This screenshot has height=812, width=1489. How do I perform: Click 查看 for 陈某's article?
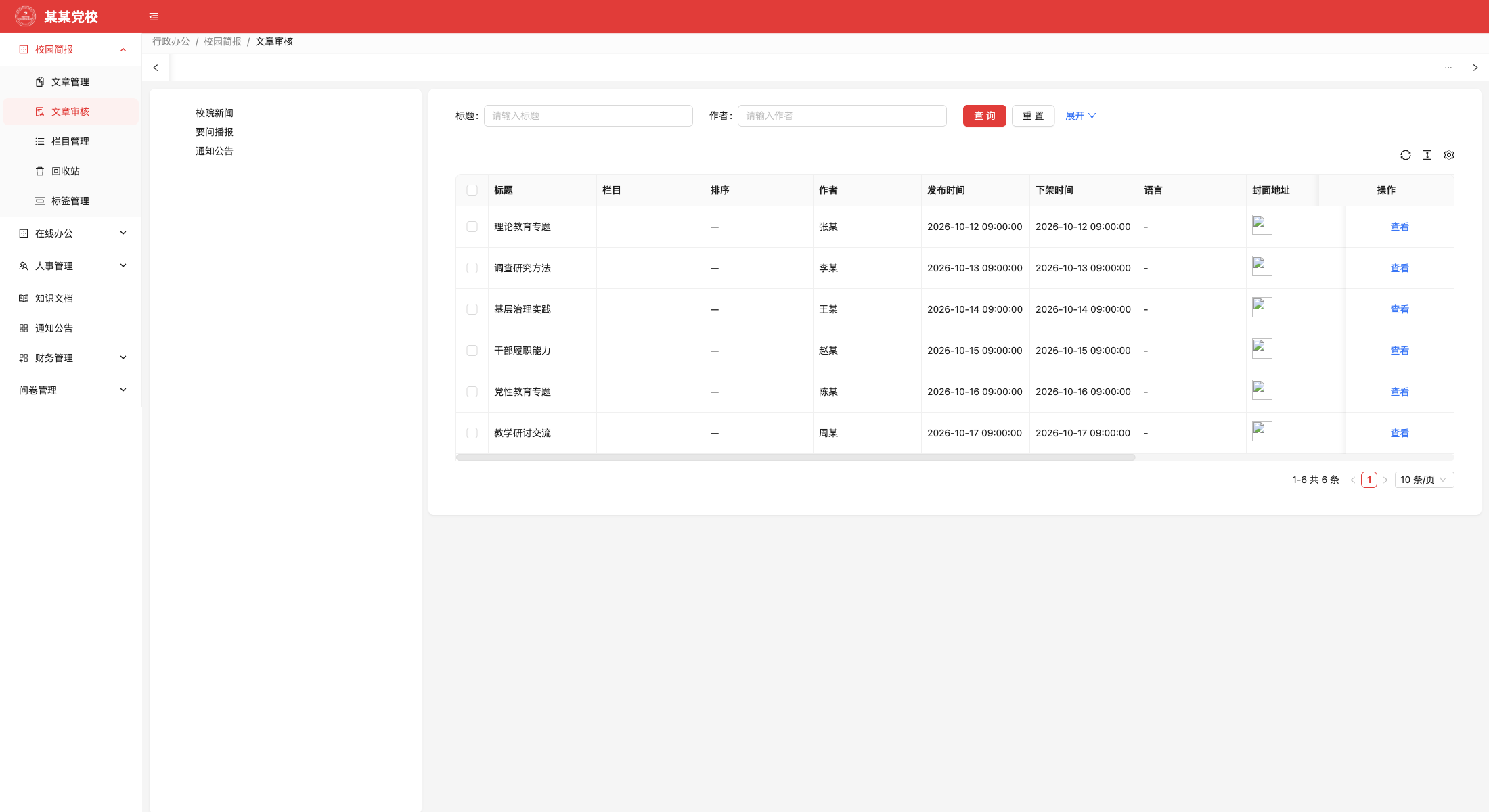coord(1400,392)
